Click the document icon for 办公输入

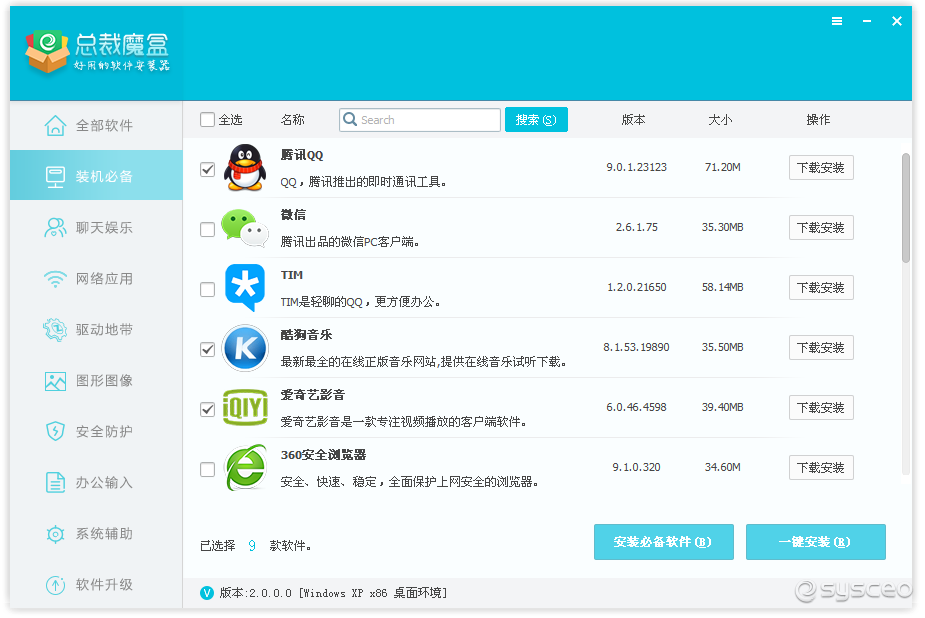tap(55, 482)
